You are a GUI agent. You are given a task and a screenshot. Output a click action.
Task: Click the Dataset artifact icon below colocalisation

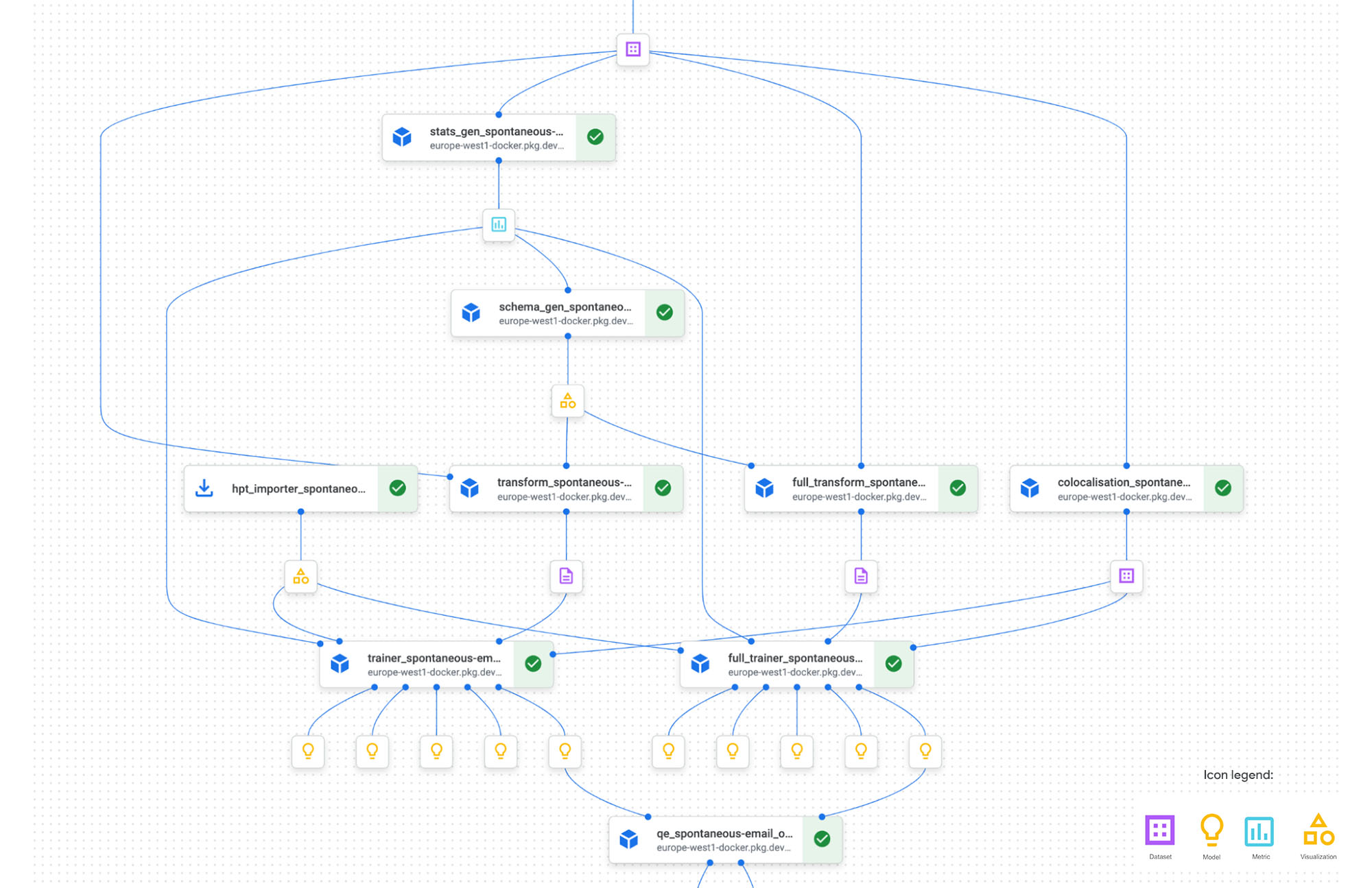pyautogui.click(x=1126, y=576)
